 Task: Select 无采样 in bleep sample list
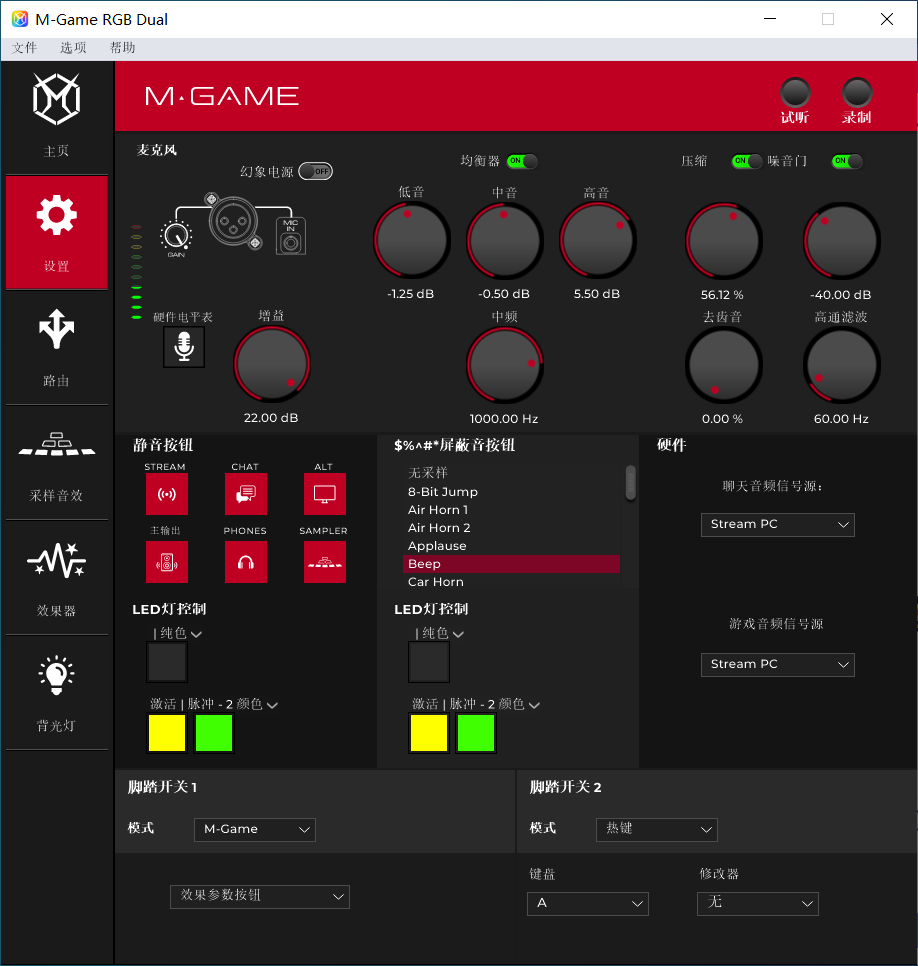pyautogui.click(x=511, y=473)
